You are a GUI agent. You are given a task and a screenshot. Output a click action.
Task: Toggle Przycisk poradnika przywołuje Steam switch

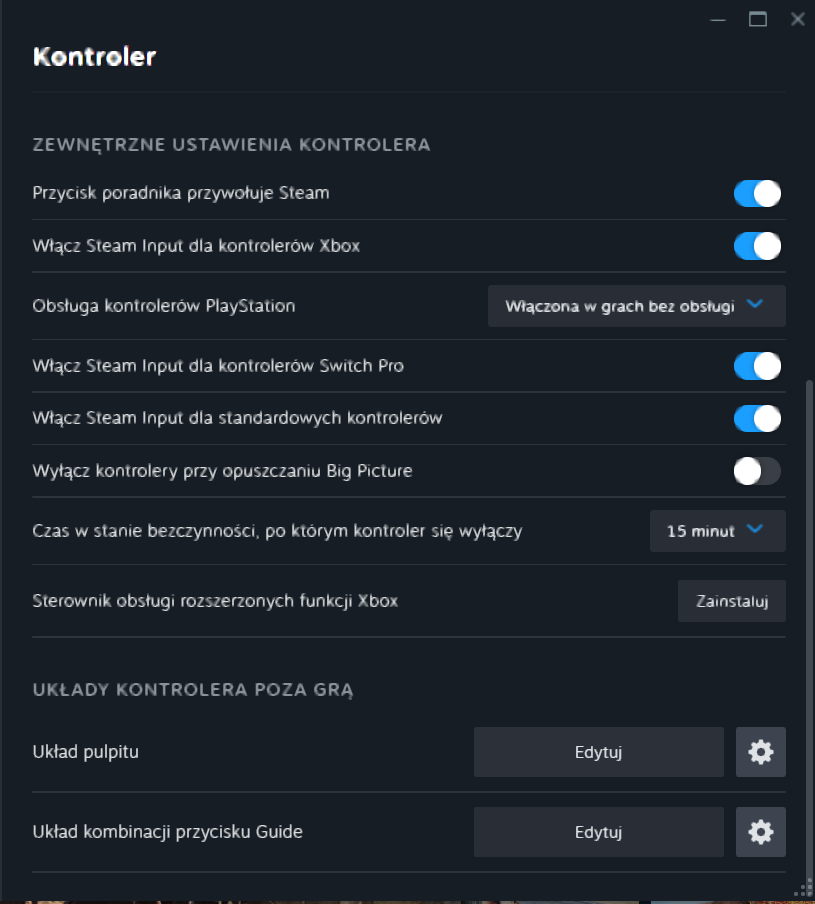(x=757, y=193)
